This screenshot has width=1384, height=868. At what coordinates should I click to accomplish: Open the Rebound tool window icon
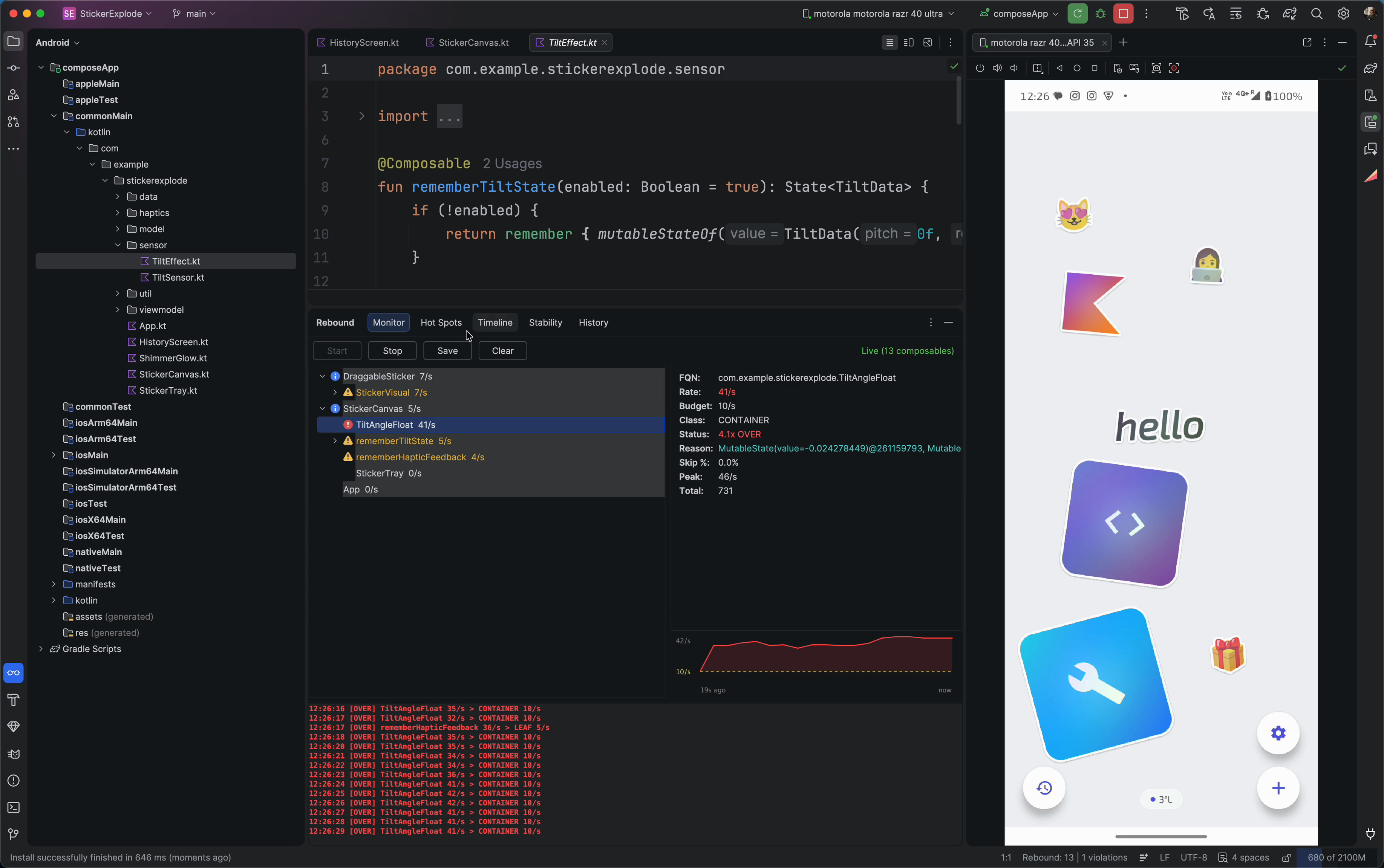pyautogui.click(x=13, y=673)
